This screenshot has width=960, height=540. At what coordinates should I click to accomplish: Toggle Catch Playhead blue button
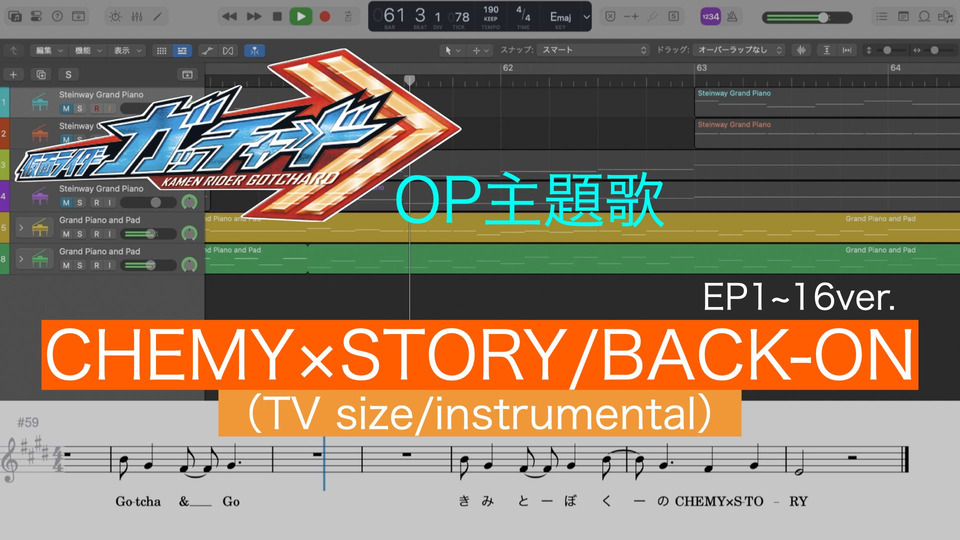pyautogui.click(x=254, y=51)
